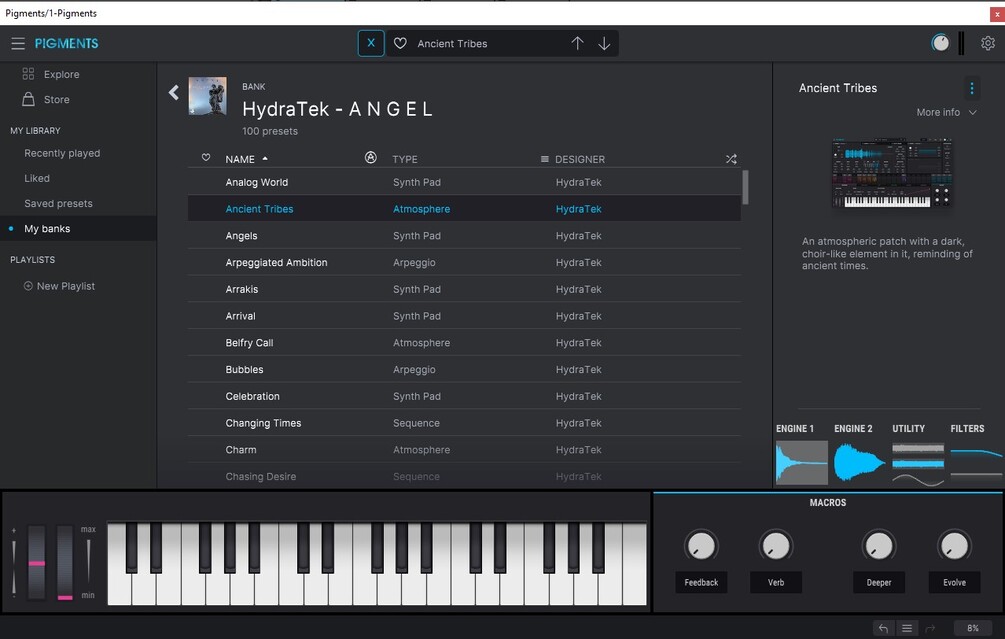Viewport: 1005px width, 639px height.
Task: Click Store bag icon
Action: click(x=28, y=99)
